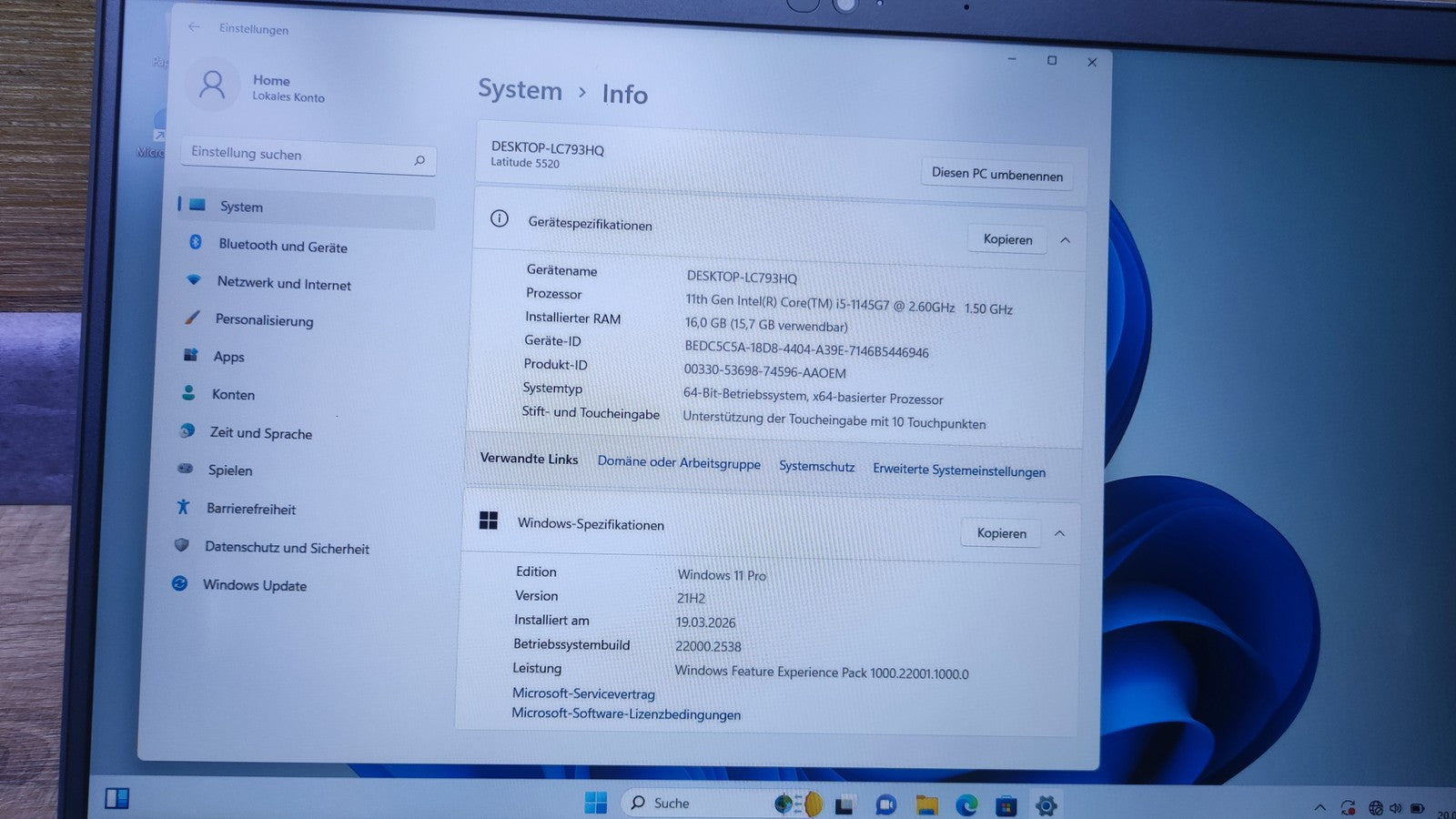Open File Explorer from the taskbar

pos(926,804)
